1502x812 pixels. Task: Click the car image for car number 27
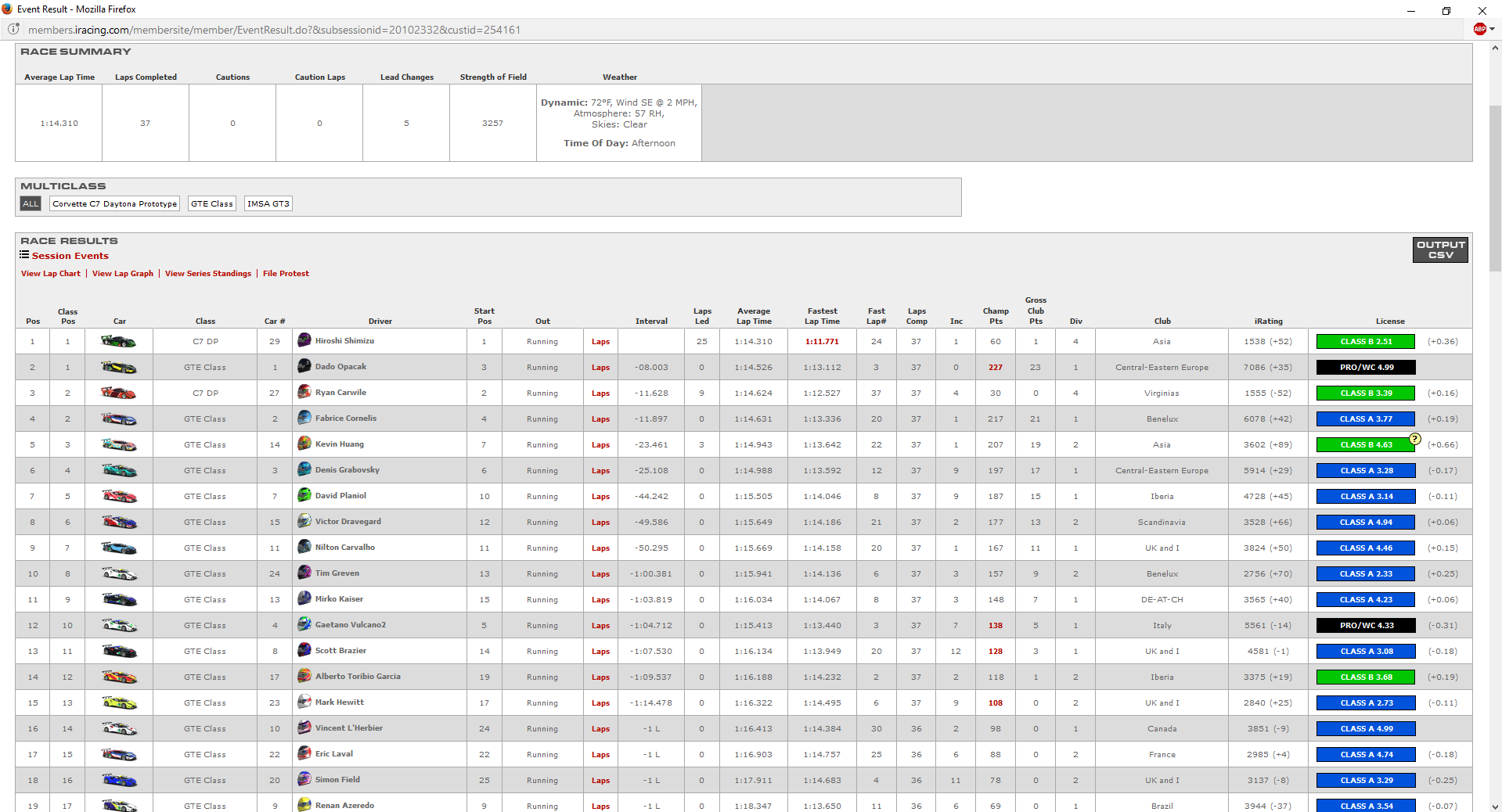pyautogui.click(x=119, y=393)
